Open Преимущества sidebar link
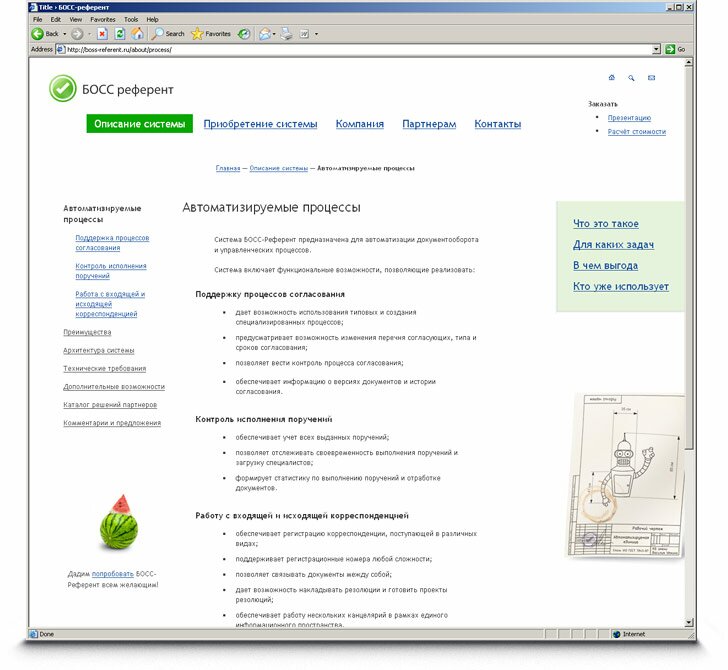728x670 pixels. 87,332
